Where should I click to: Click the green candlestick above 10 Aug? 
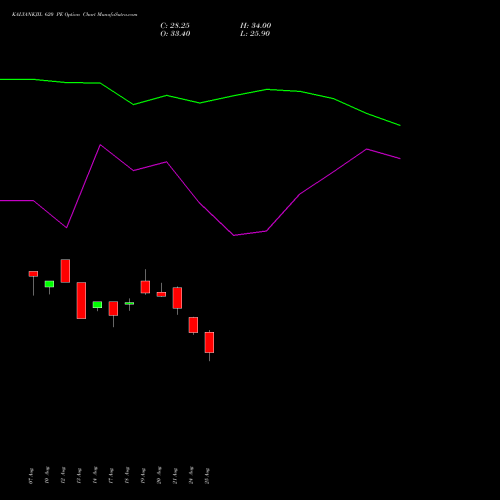coord(49,284)
